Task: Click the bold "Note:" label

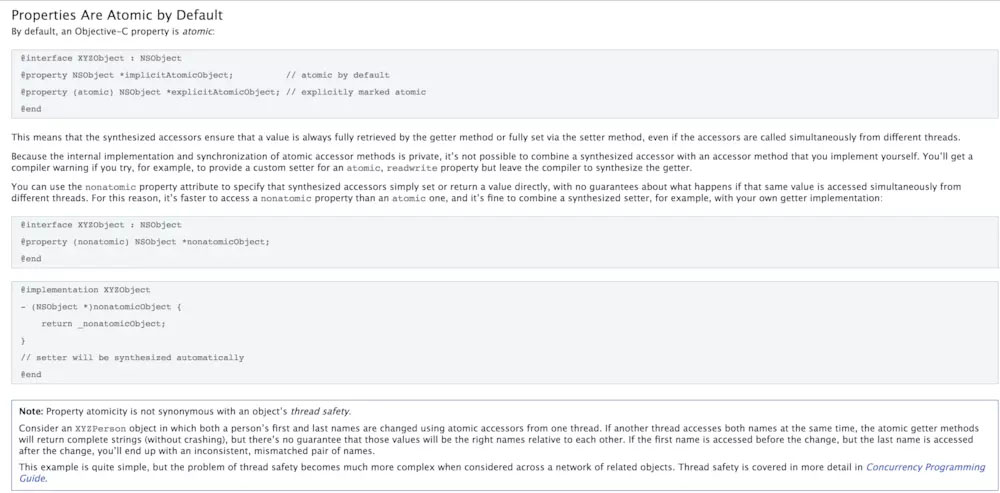Action: tap(32, 411)
